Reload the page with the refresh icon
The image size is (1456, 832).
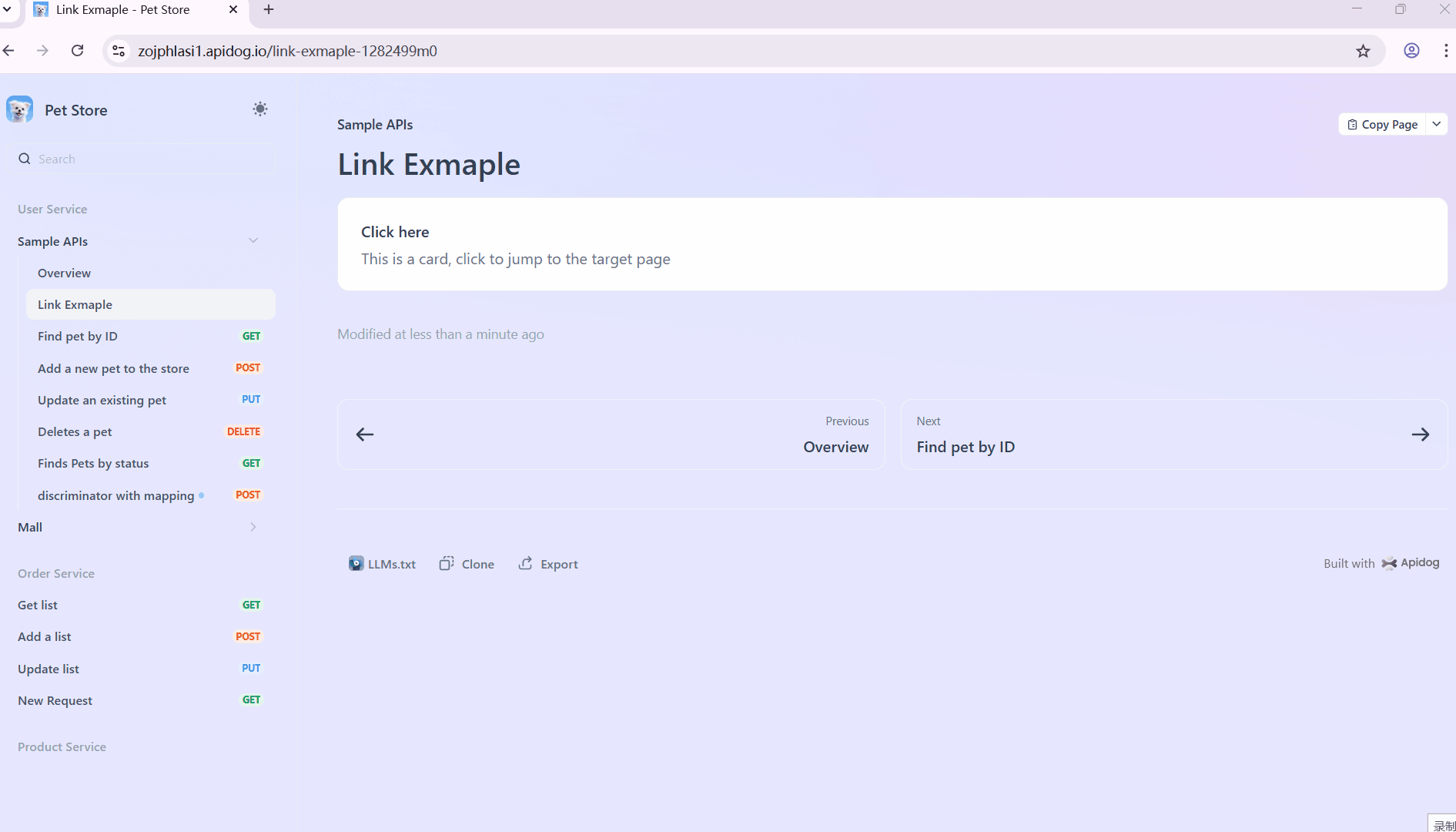(78, 50)
